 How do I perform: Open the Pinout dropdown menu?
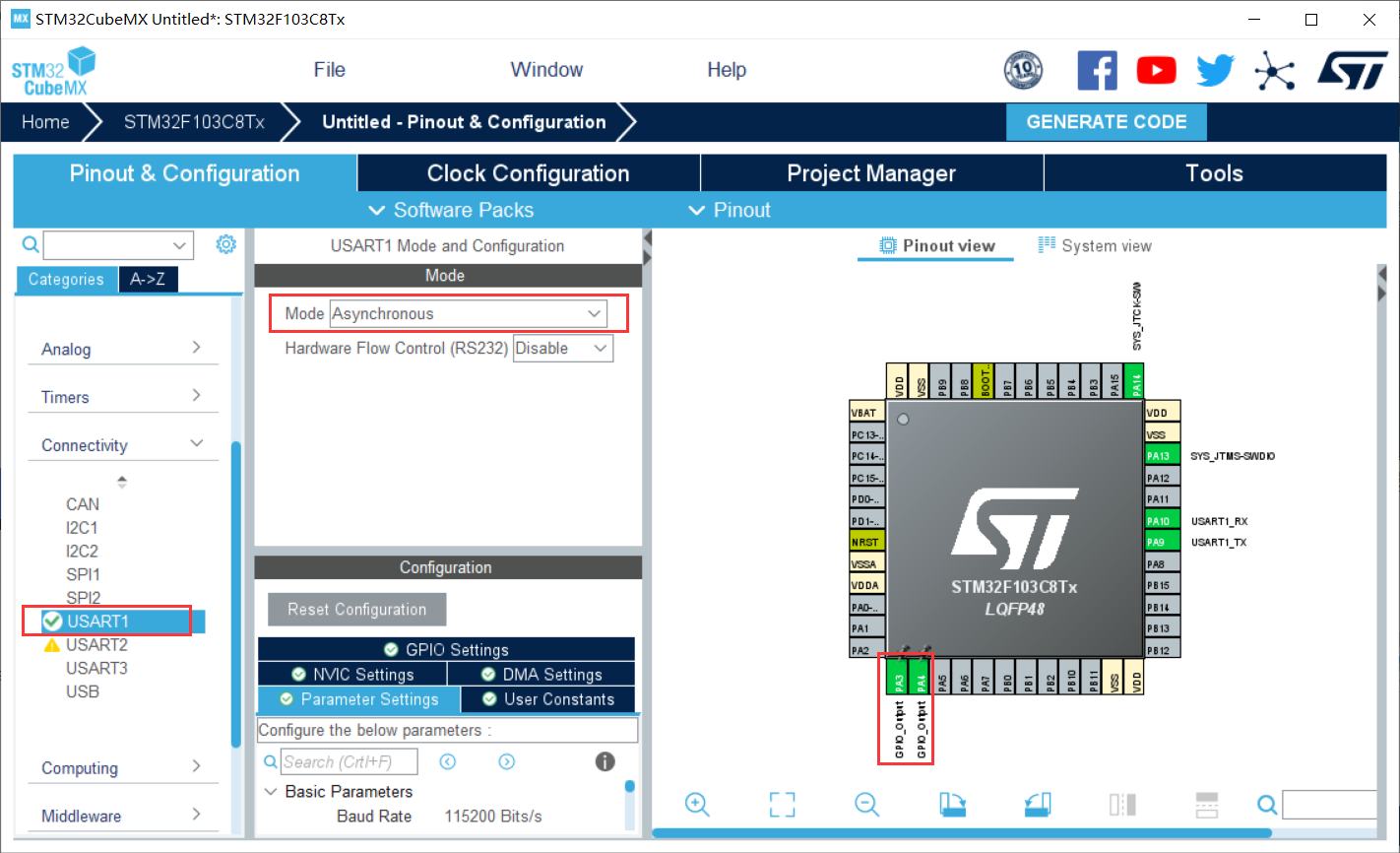[730, 210]
